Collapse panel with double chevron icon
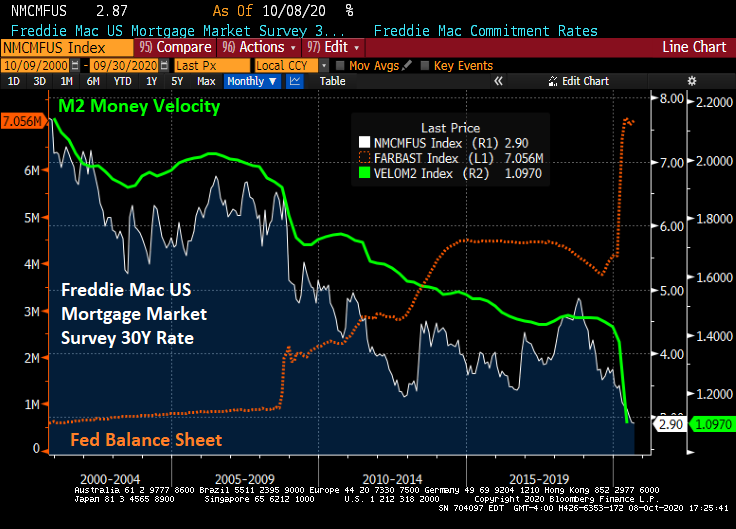736x529 pixels. click(x=498, y=81)
